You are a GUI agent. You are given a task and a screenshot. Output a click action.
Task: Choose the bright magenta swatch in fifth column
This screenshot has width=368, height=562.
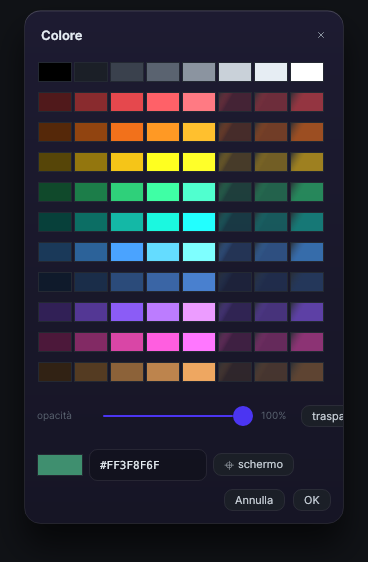pos(199,342)
